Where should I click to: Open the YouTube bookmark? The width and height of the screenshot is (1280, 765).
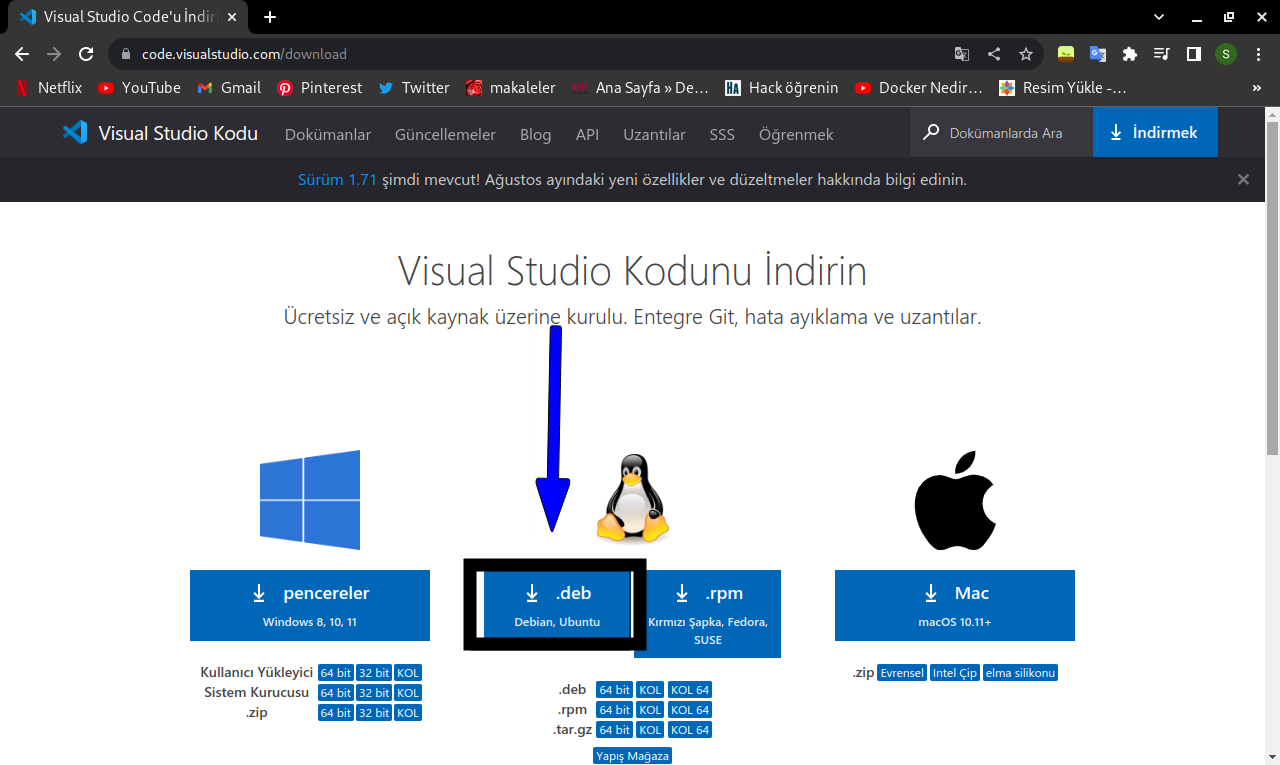tap(139, 88)
